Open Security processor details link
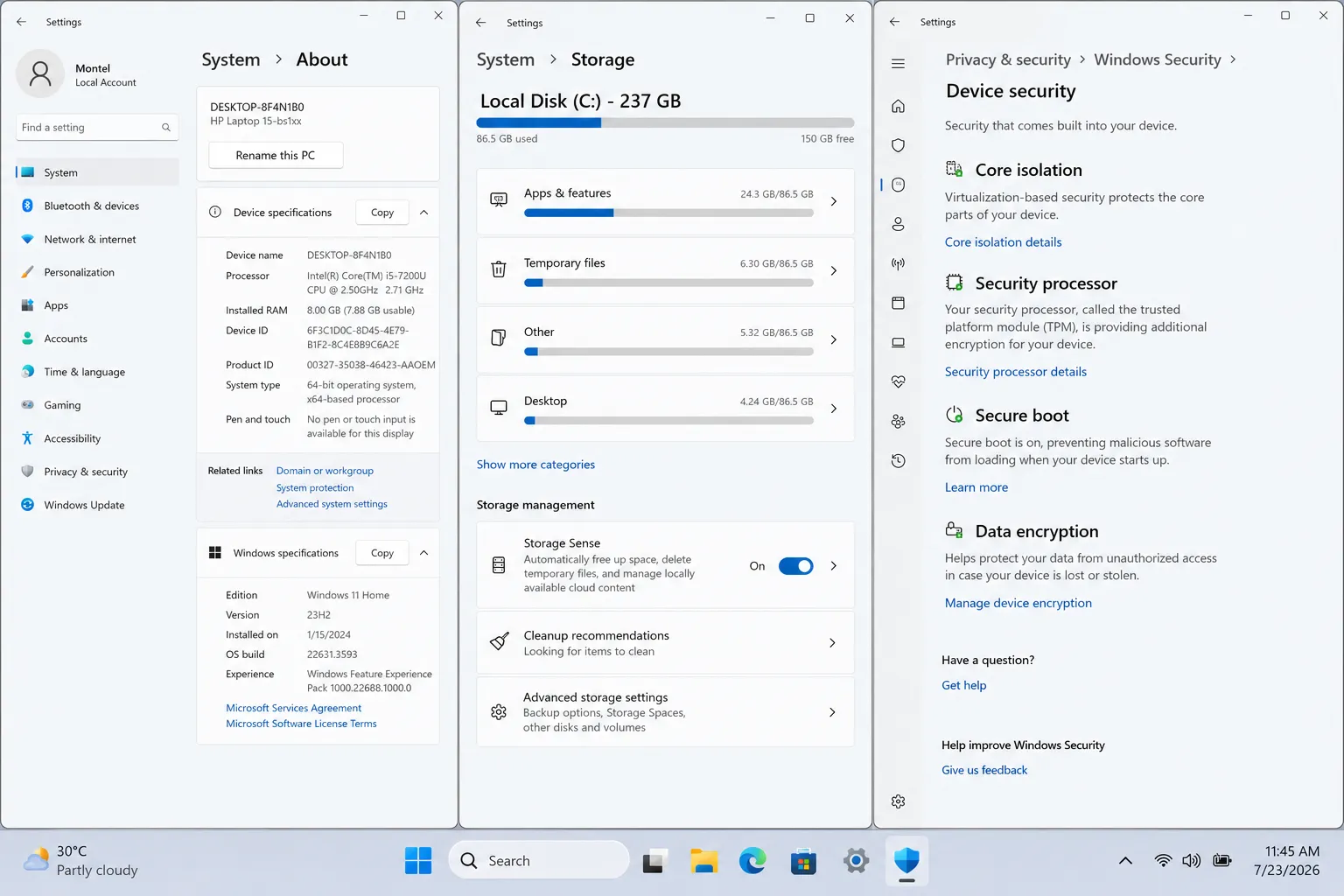The height and width of the screenshot is (896, 1344). pos(1015,372)
